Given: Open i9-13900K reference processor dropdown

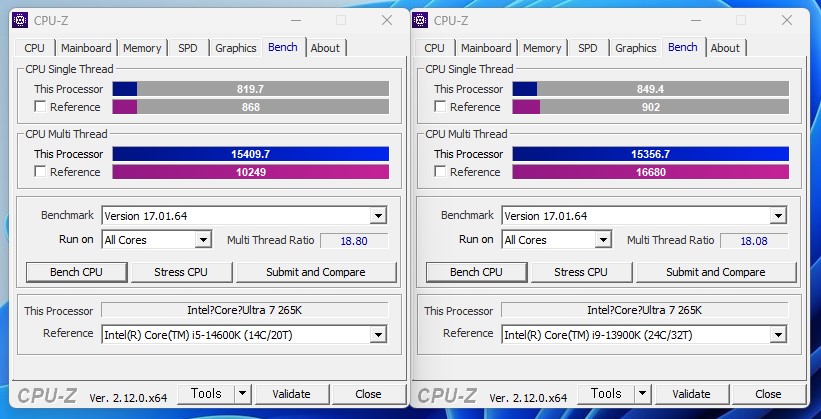Looking at the screenshot, I should tap(778, 335).
